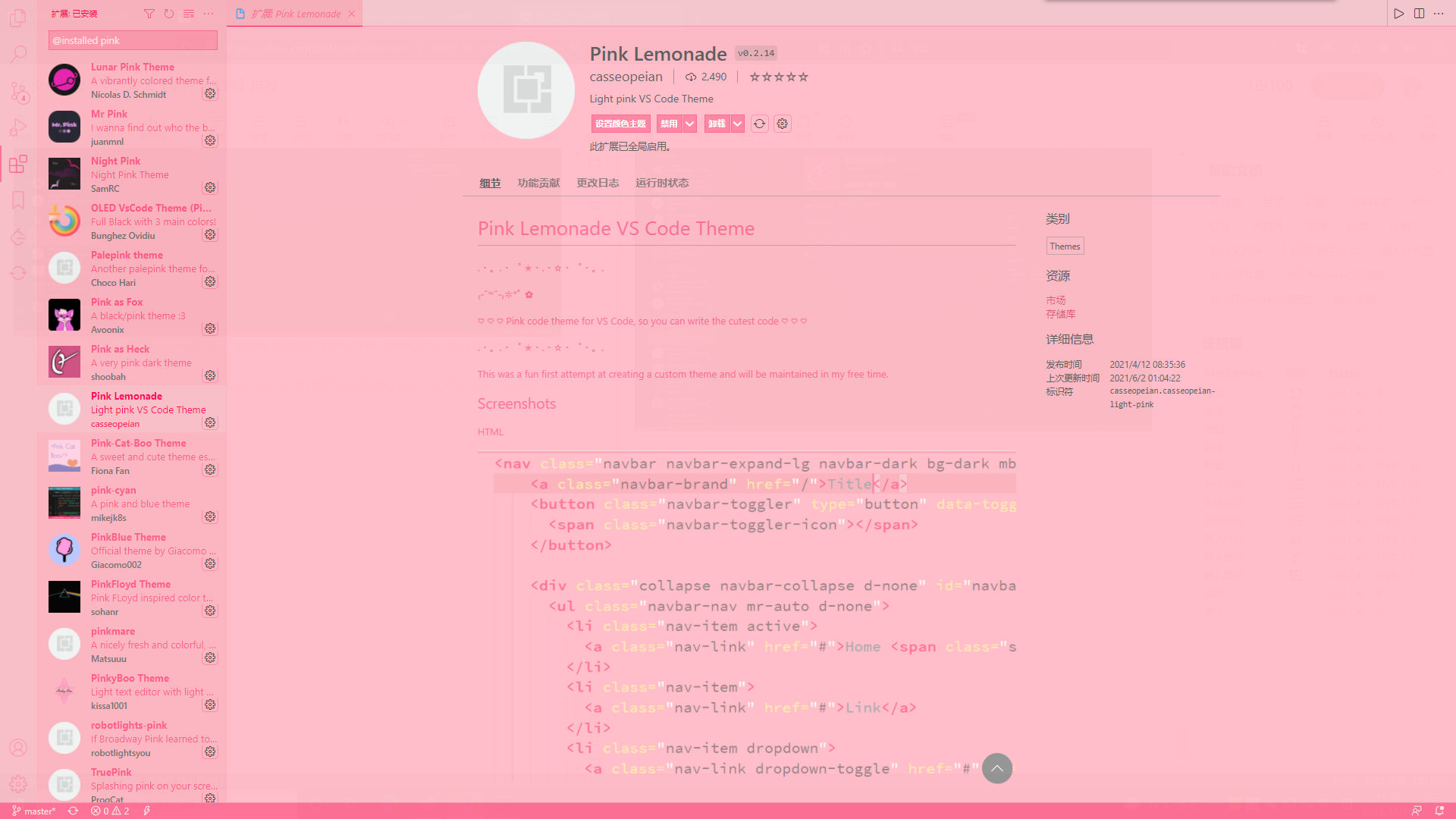The width and height of the screenshot is (1456, 819).
Task: Open the Search view in the activity bar
Action: click(x=18, y=54)
